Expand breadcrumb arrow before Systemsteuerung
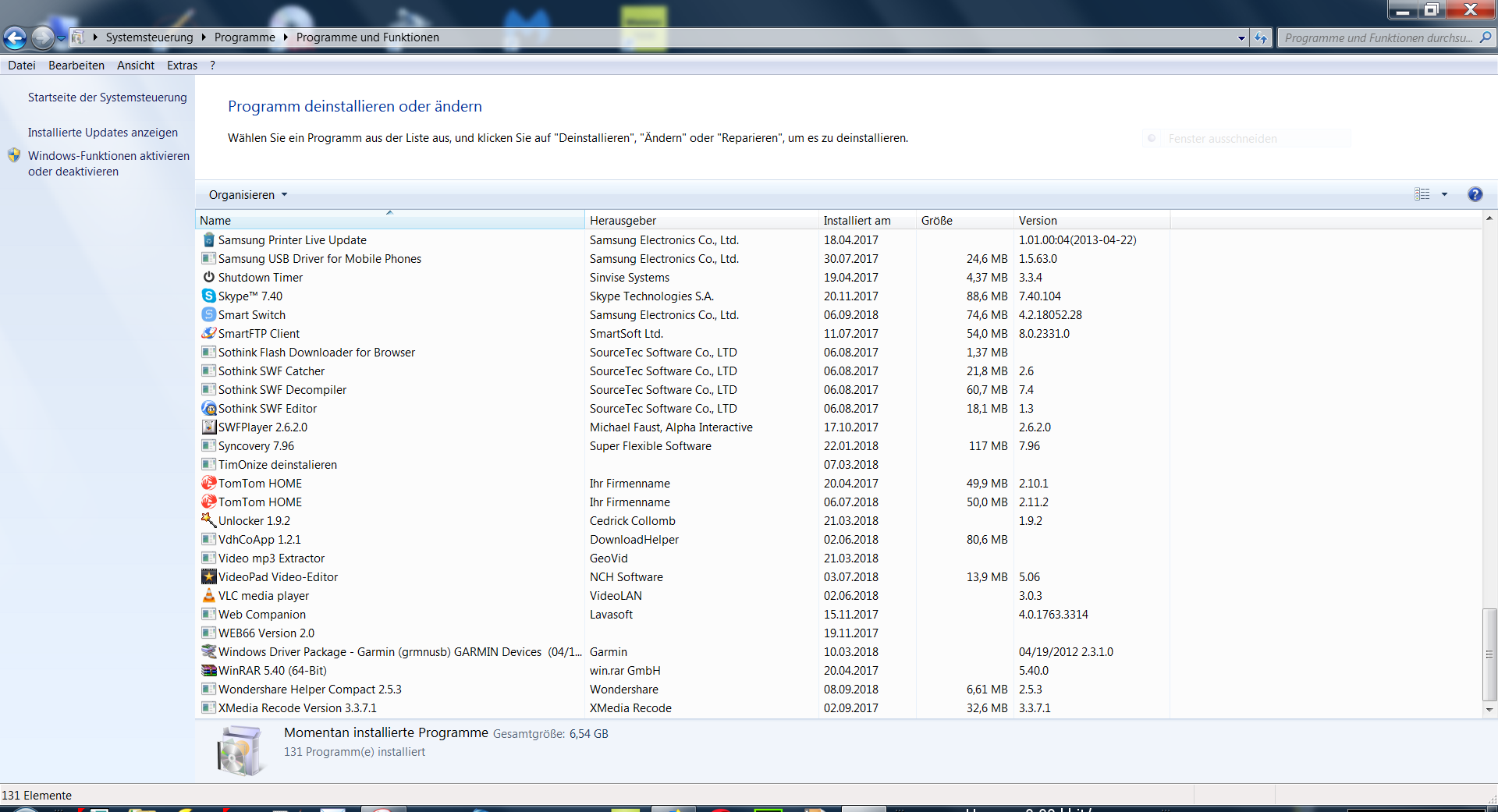The width and height of the screenshot is (1498, 812). coord(95,37)
